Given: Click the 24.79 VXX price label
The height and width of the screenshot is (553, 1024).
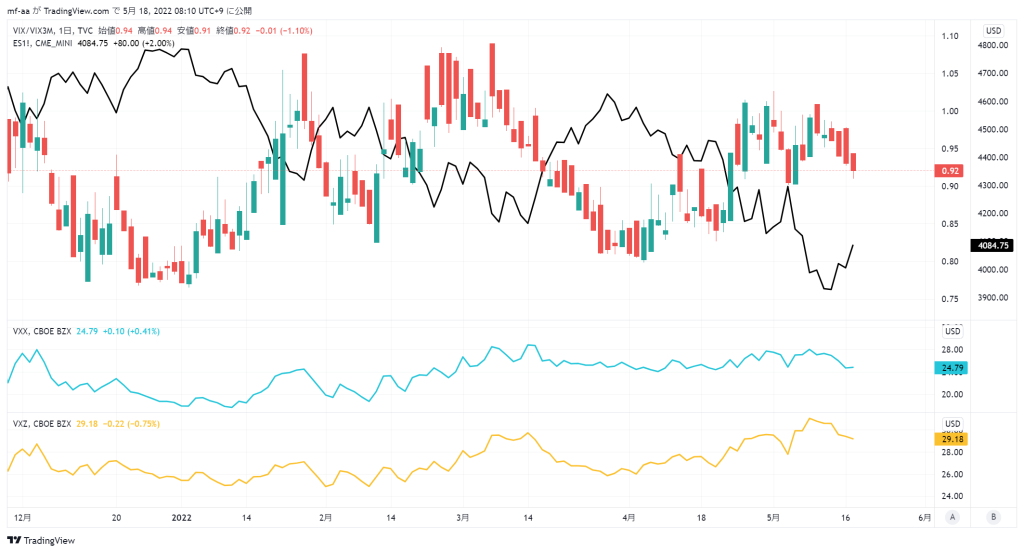Looking at the screenshot, I should tap(951, 368).
